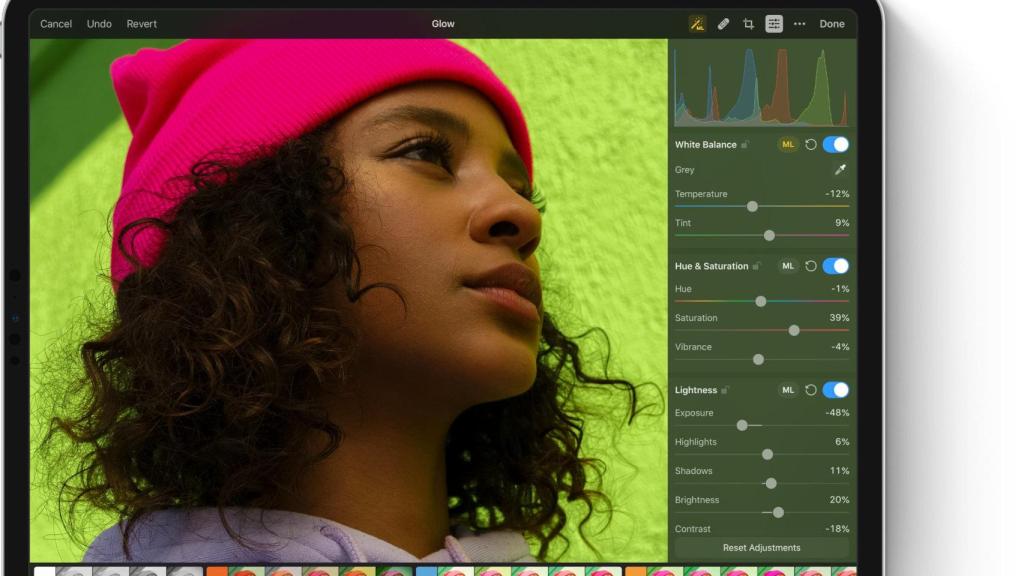Select the Crop tool
This screenshot has width=1024, height=576.
tap(748, 23)
